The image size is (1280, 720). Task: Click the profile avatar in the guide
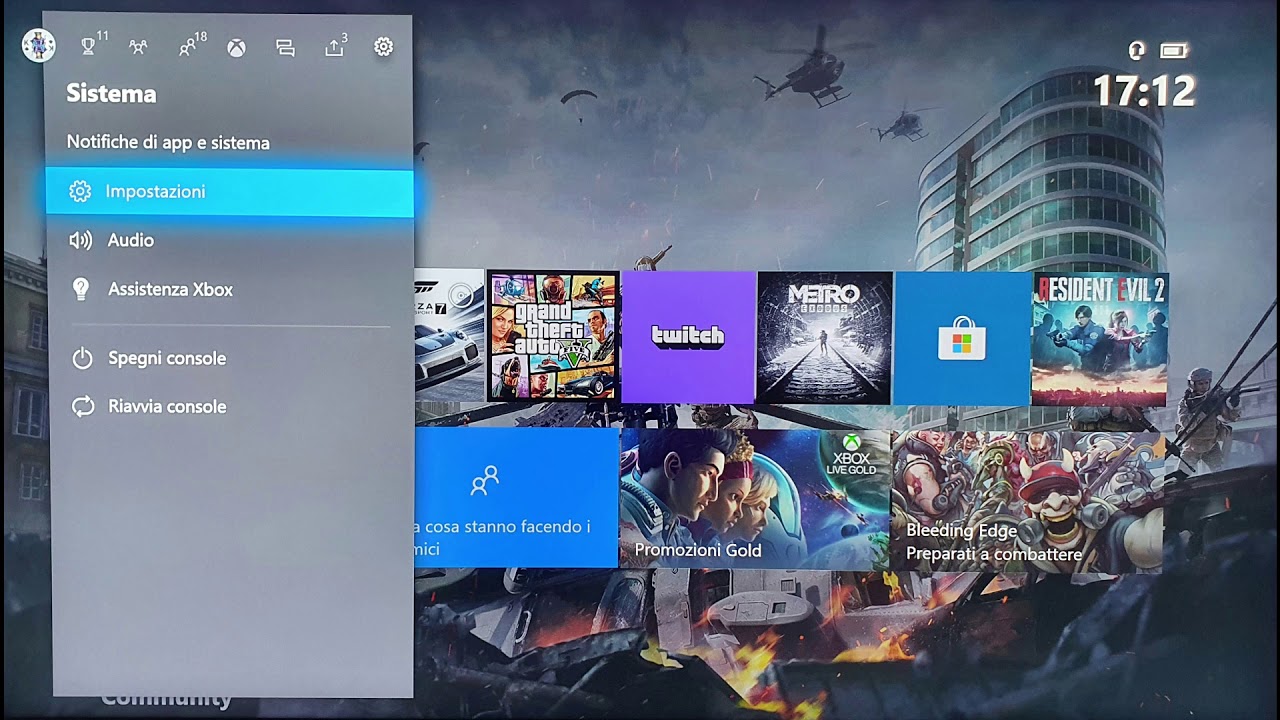(38, 46)
